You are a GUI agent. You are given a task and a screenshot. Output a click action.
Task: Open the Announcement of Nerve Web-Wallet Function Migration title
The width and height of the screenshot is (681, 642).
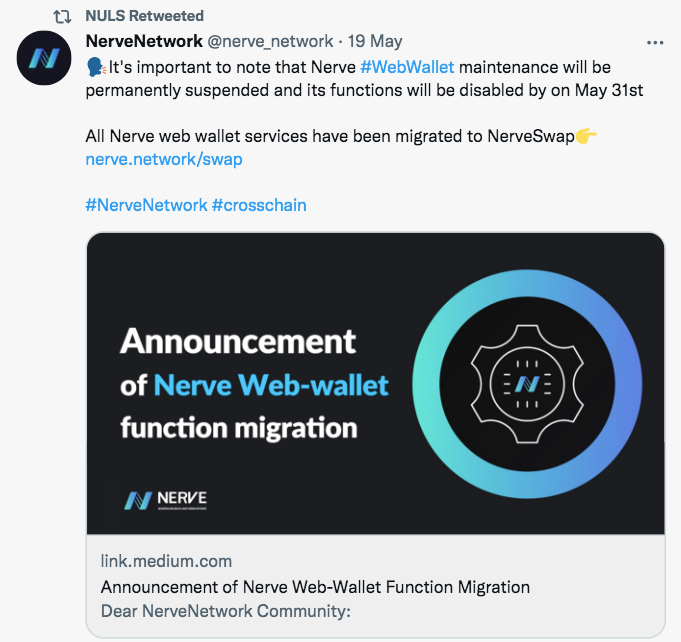pos(315,587)
